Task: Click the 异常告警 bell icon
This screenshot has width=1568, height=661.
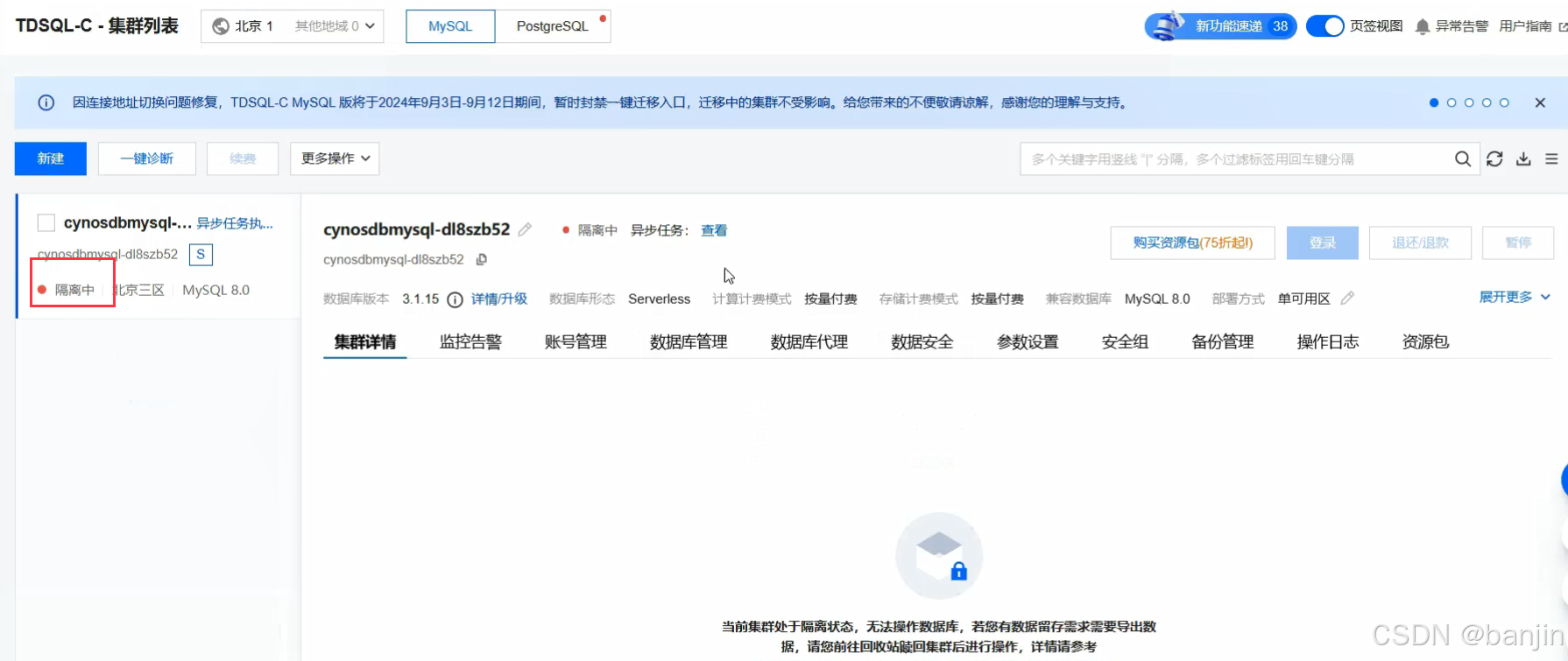Action: tap(1423, 26)
